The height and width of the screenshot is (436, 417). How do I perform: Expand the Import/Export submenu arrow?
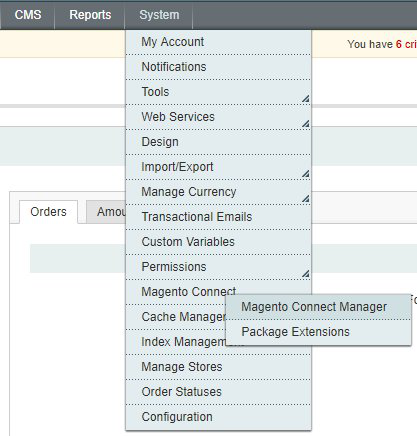[305, 174]
